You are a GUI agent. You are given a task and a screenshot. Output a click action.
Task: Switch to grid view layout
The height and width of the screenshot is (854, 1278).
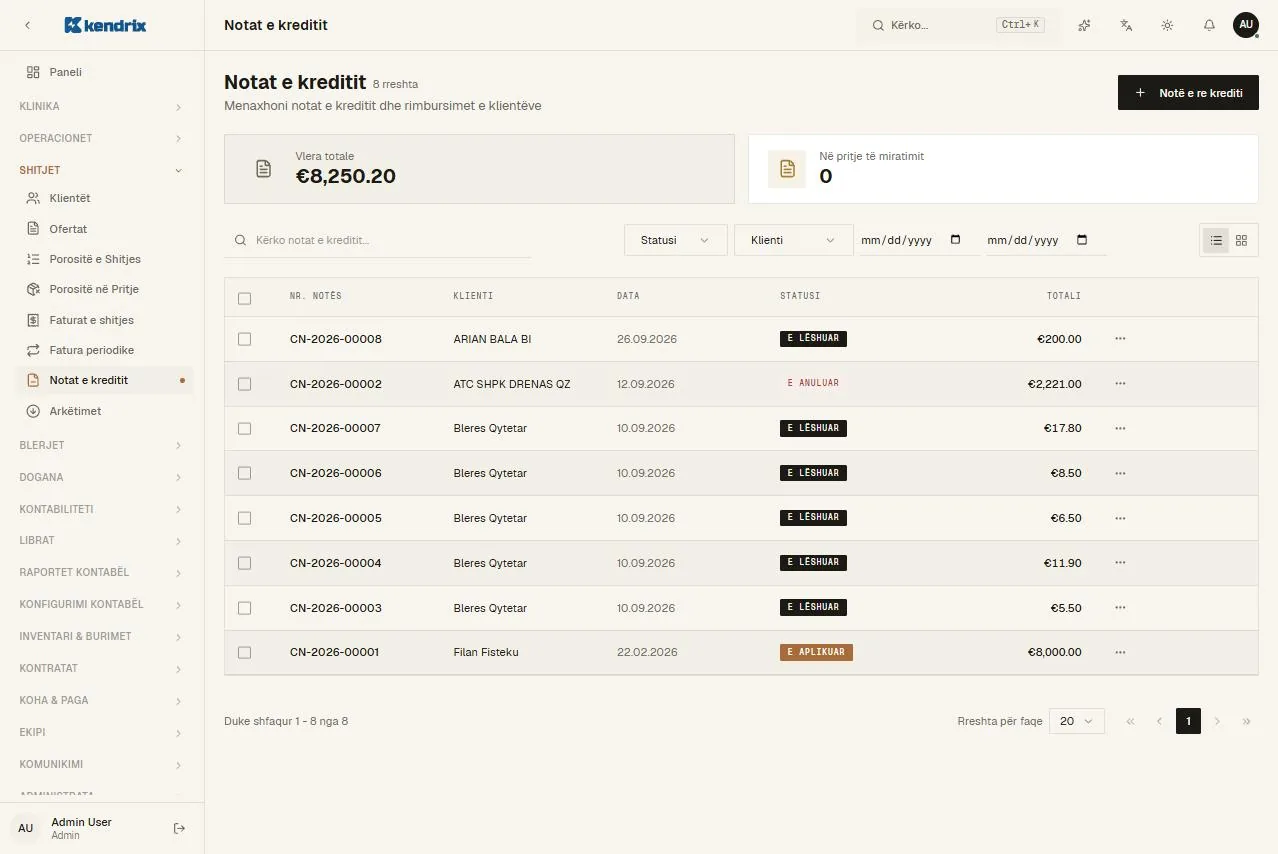pyautogui.click(x=1242, y=240)
